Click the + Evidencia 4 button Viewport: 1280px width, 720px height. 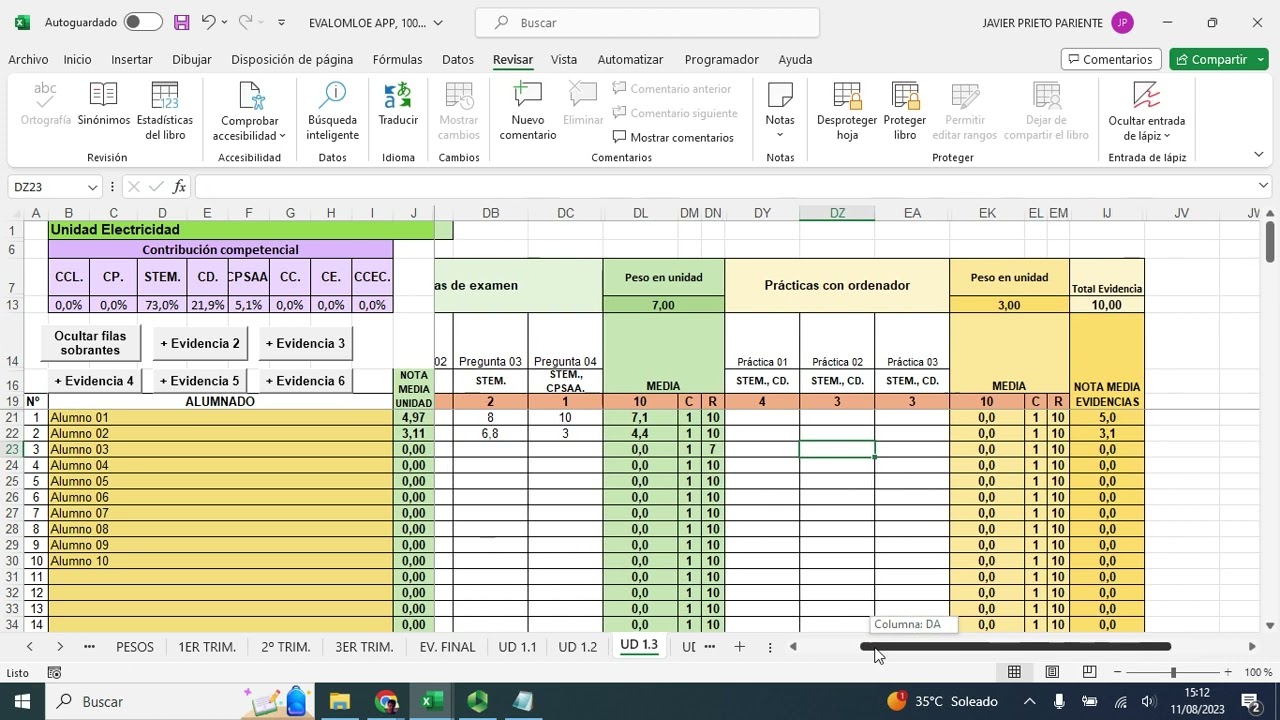[x=94, y=381]
